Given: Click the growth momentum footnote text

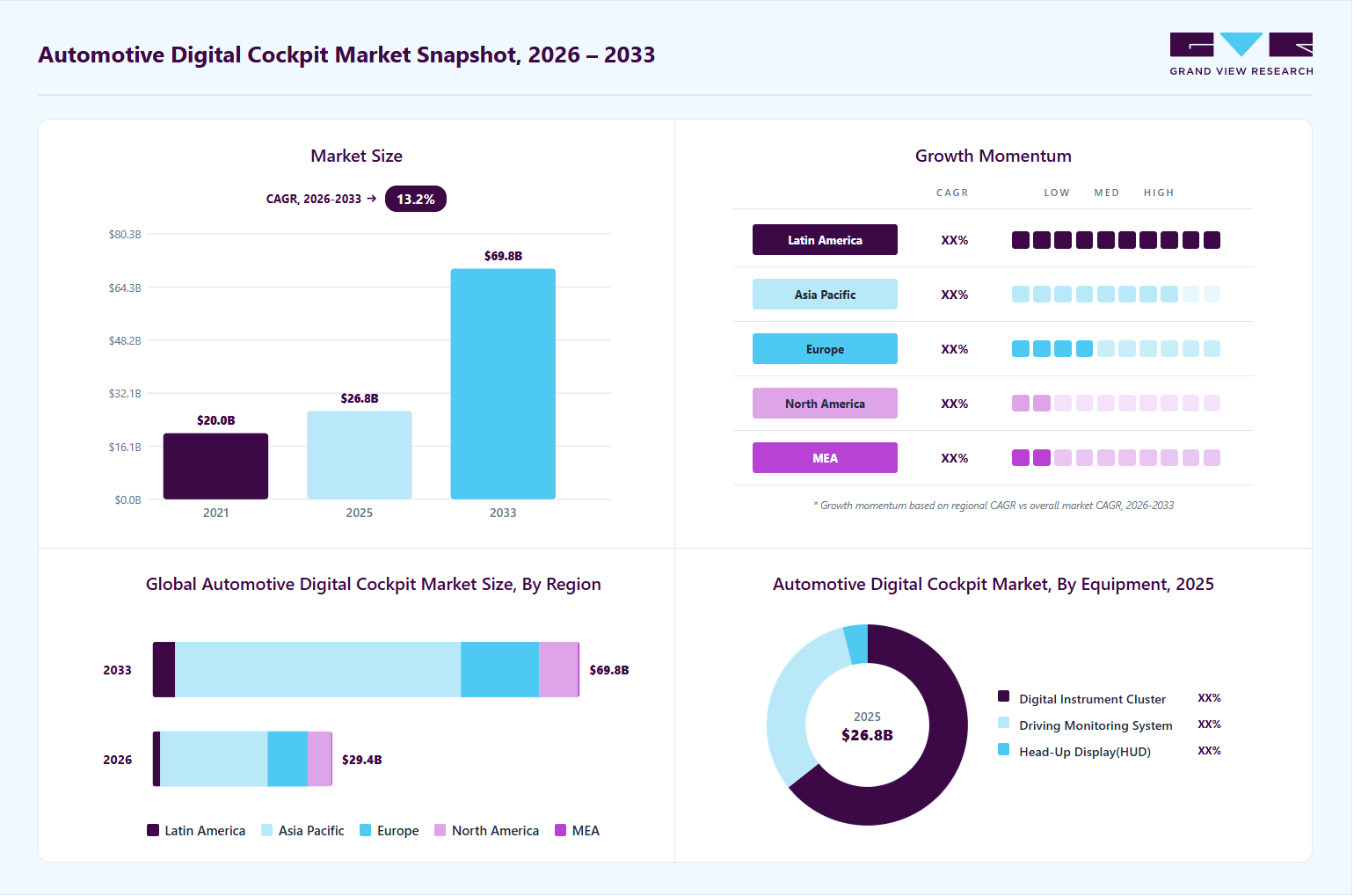Looking at the screenshot, I should coord(994,506).
